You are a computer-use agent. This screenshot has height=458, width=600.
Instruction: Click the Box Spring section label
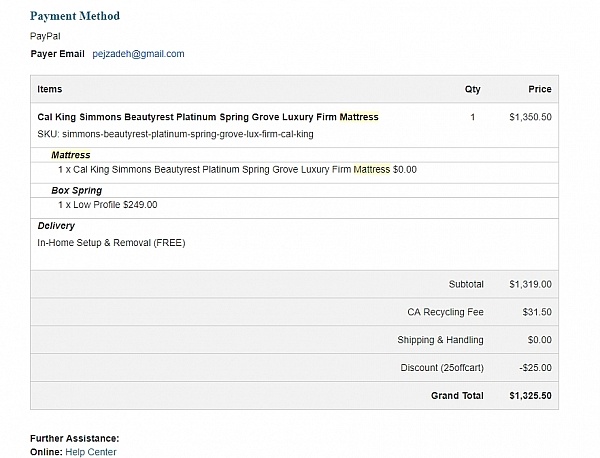(x=77, y=191)
